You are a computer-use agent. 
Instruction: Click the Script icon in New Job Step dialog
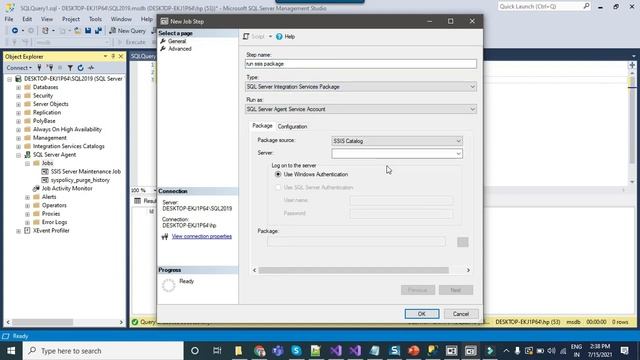click(x=246, y=37)
